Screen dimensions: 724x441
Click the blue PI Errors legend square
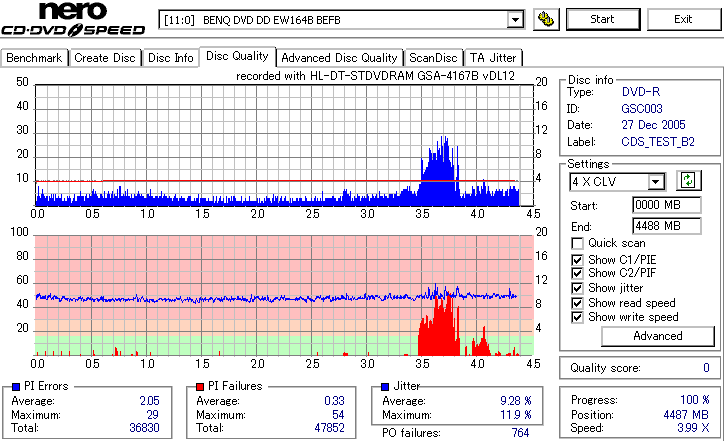pos(16,387)
